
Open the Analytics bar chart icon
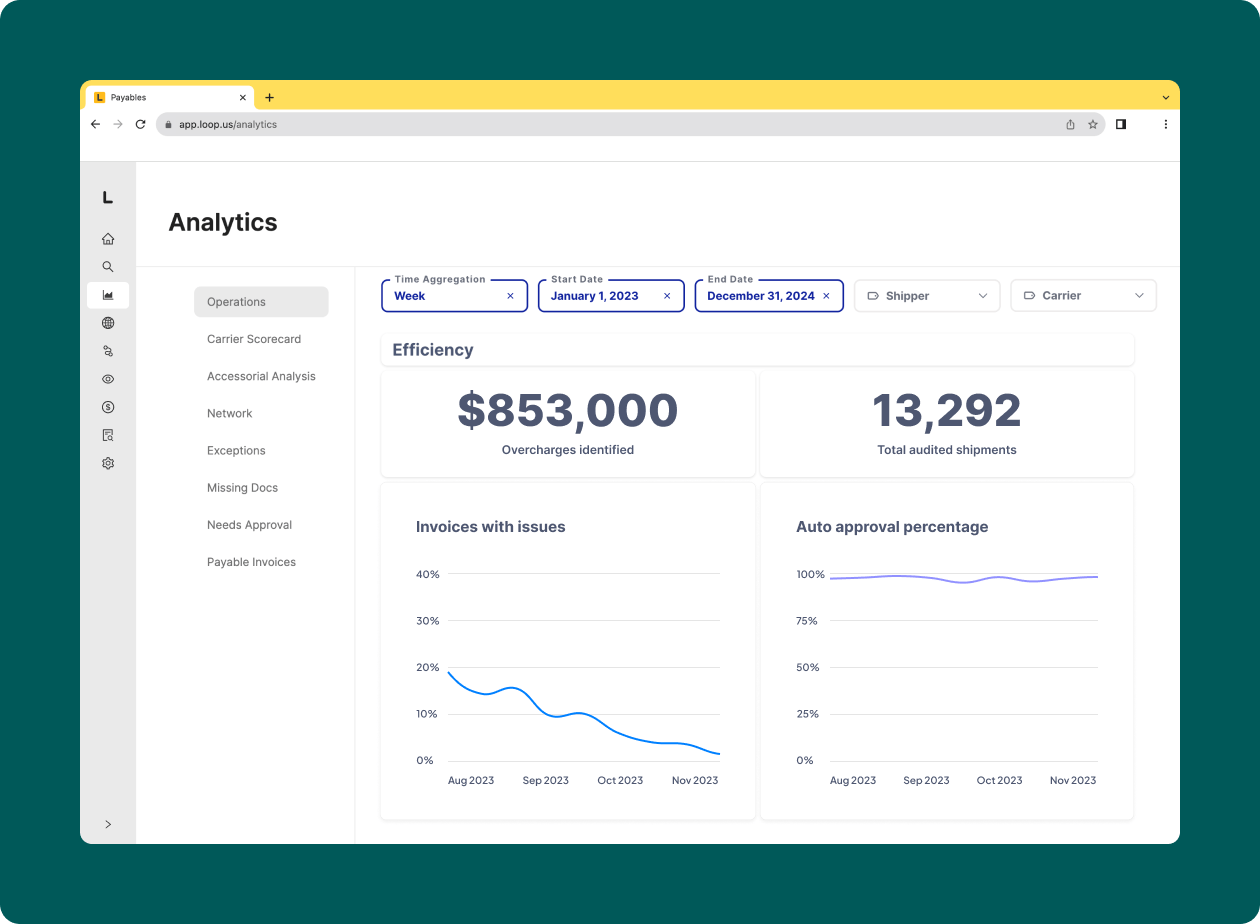(x=107, y=294)
